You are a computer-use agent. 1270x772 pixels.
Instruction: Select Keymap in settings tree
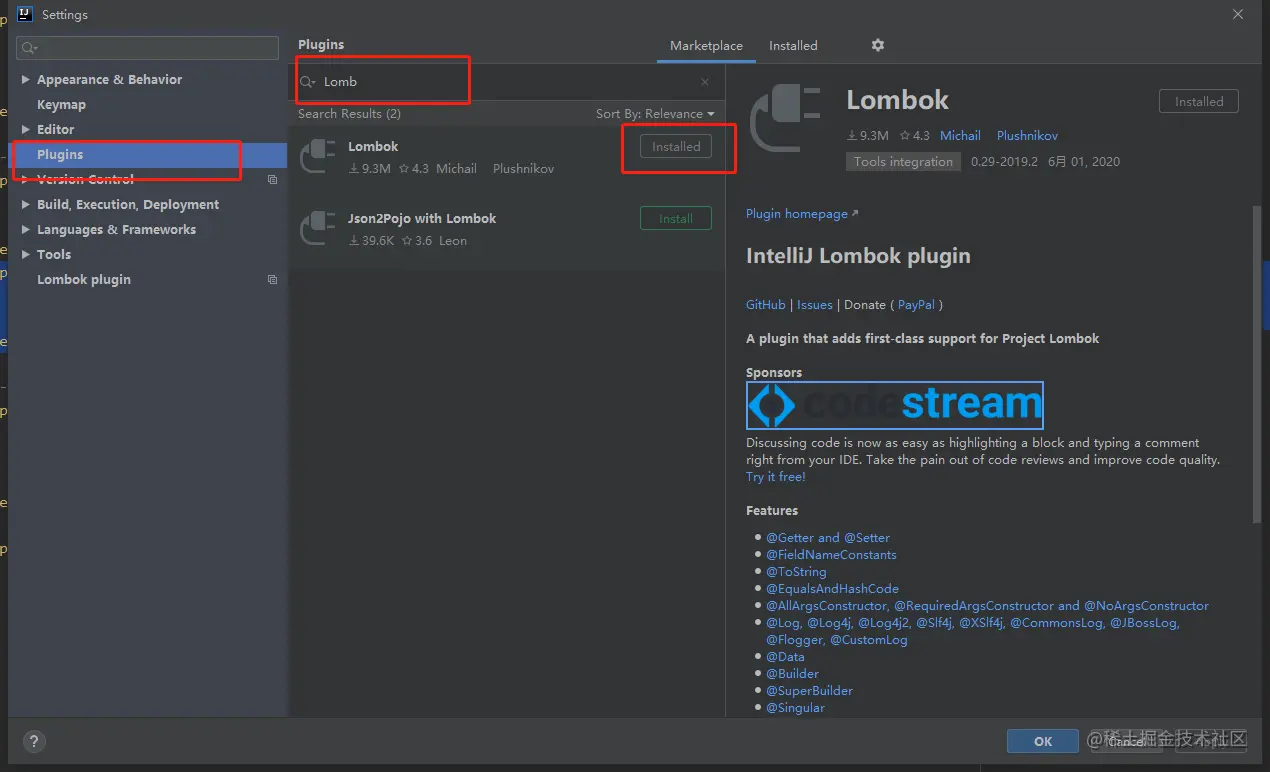point(61,105)
